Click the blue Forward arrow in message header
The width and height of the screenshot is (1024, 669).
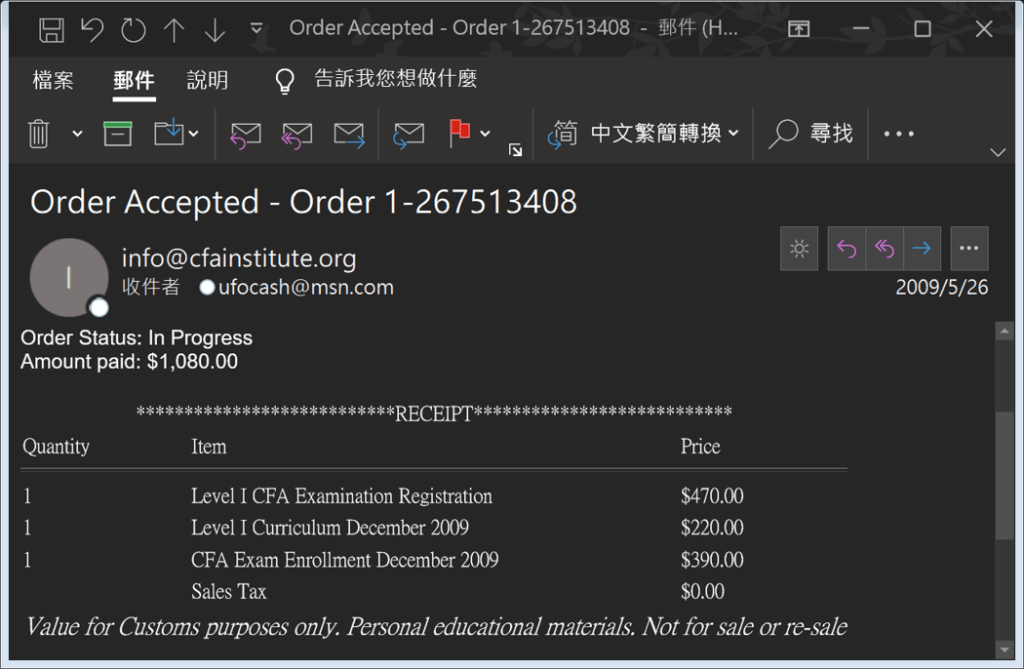pos(922,249)
